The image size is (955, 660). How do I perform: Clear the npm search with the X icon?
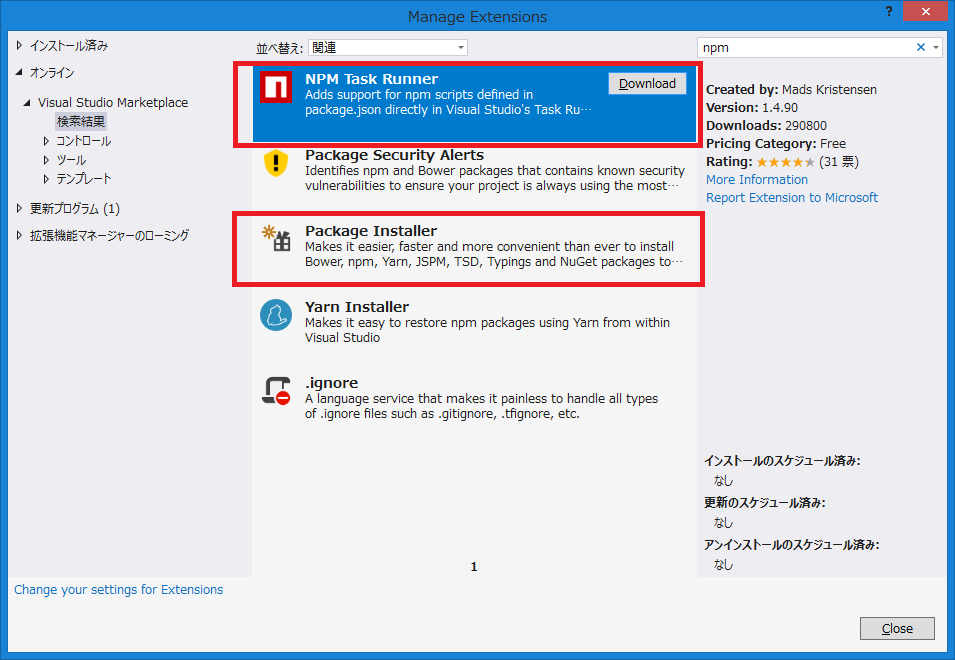pos(921,46)
